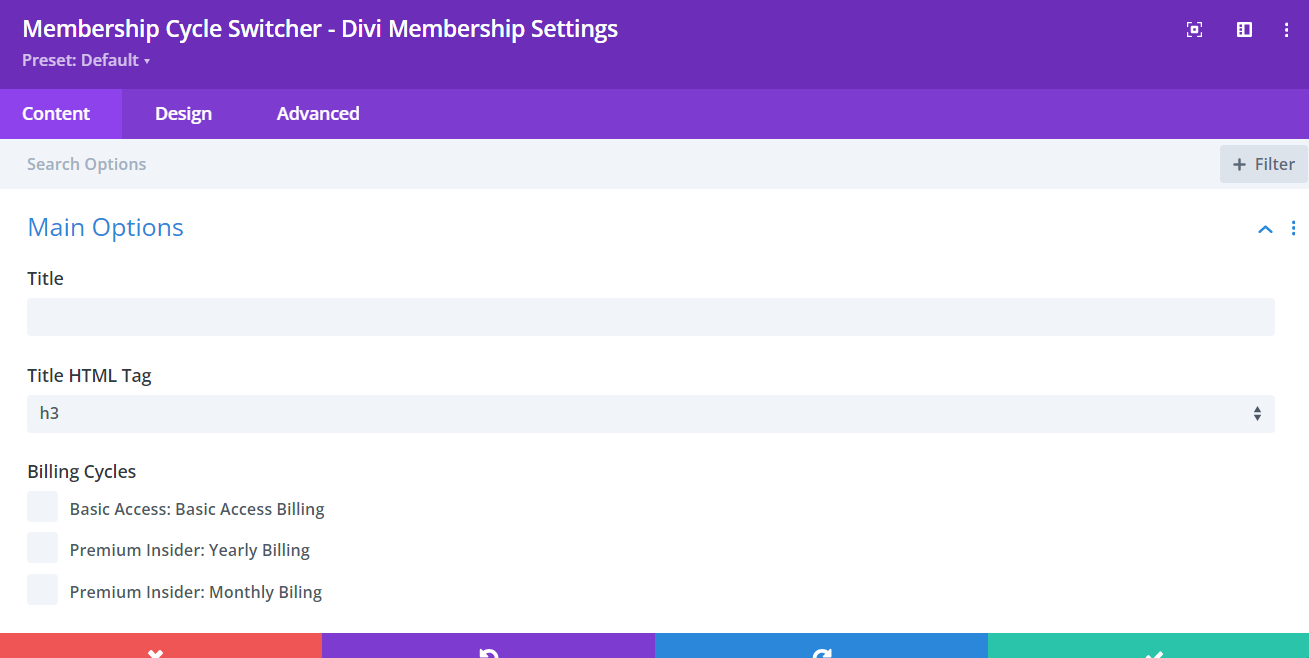Check Premium Insider: Yearly Billing
The image size is (1309, 658).
click(41, 547)
